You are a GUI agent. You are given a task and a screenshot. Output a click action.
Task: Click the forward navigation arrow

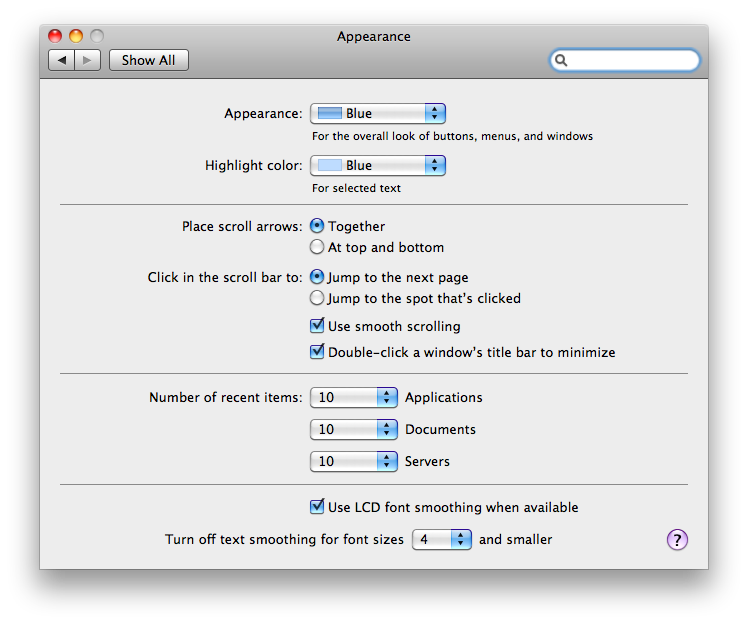(87, 60)
